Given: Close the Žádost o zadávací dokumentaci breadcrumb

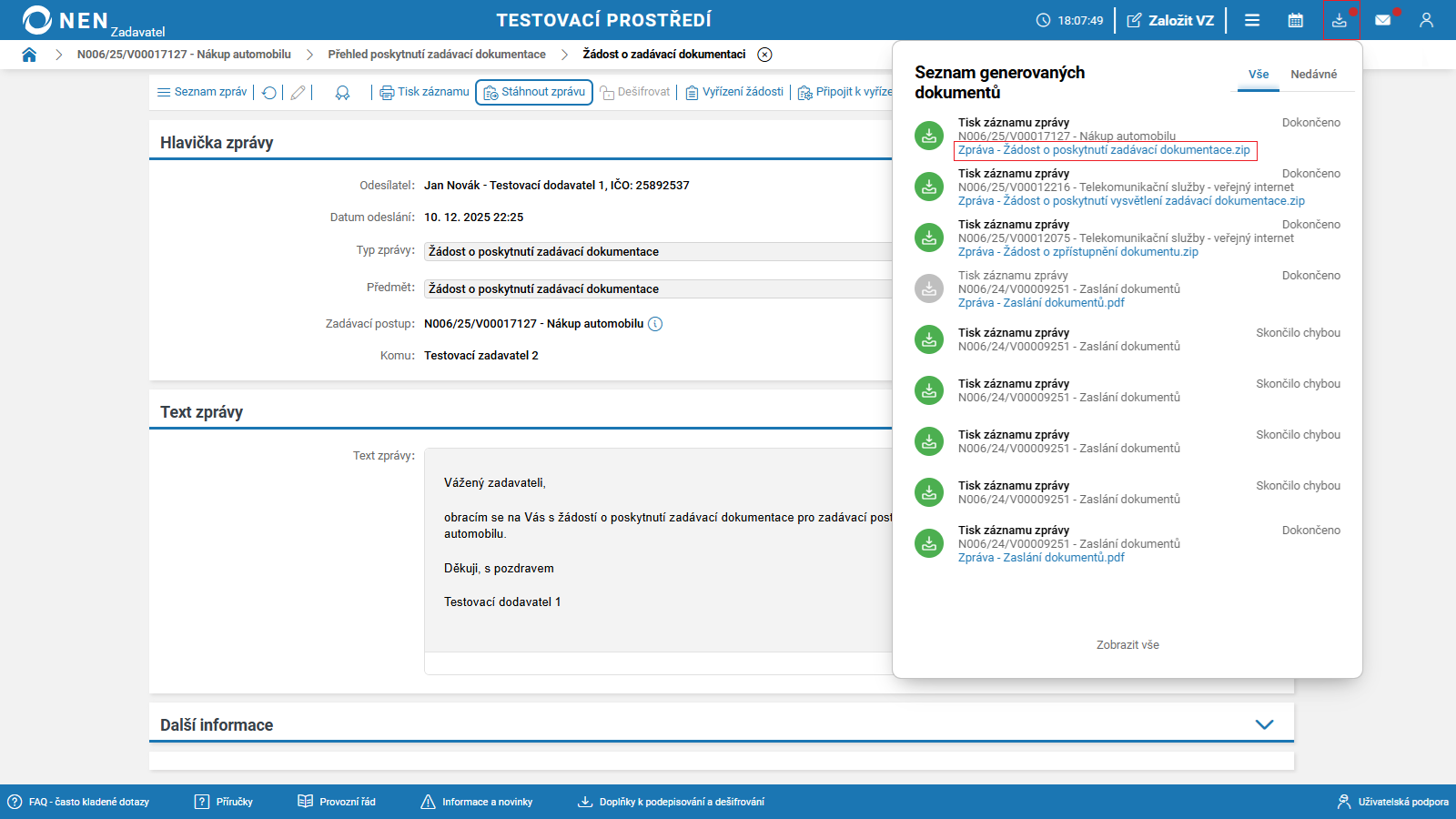Looking at the screenshot, I should point(765,55).
